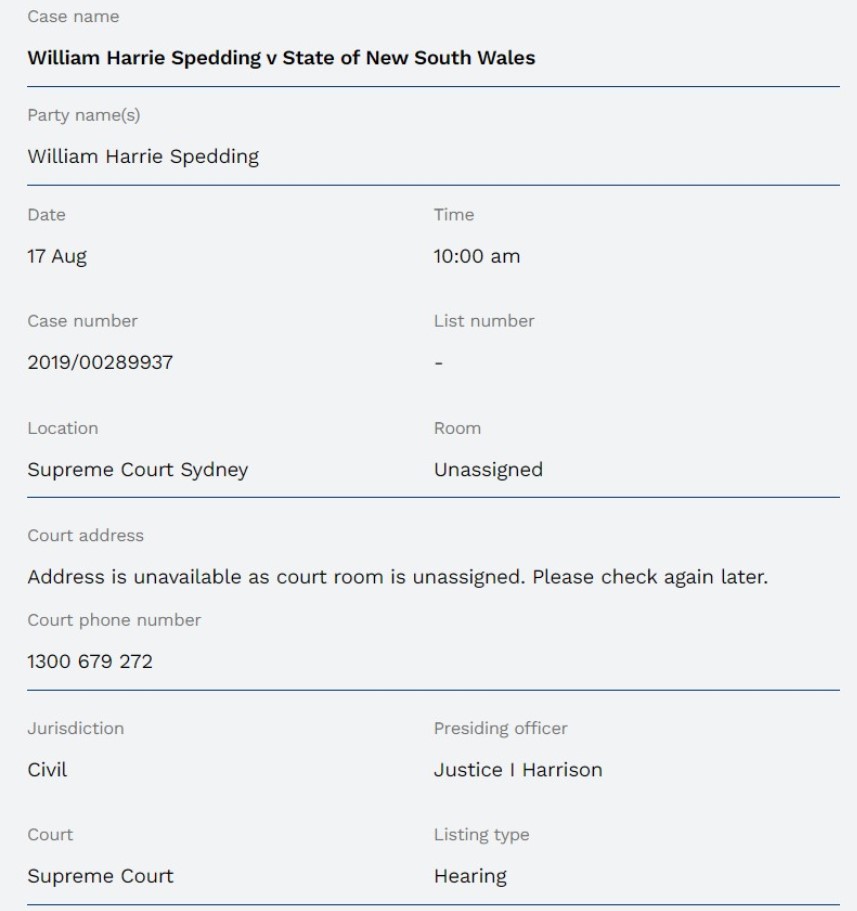Click the Supreme Court value under Court
The height and width of the screenshot is (911, 857).
pyautogui.click(x=100, y=877)
